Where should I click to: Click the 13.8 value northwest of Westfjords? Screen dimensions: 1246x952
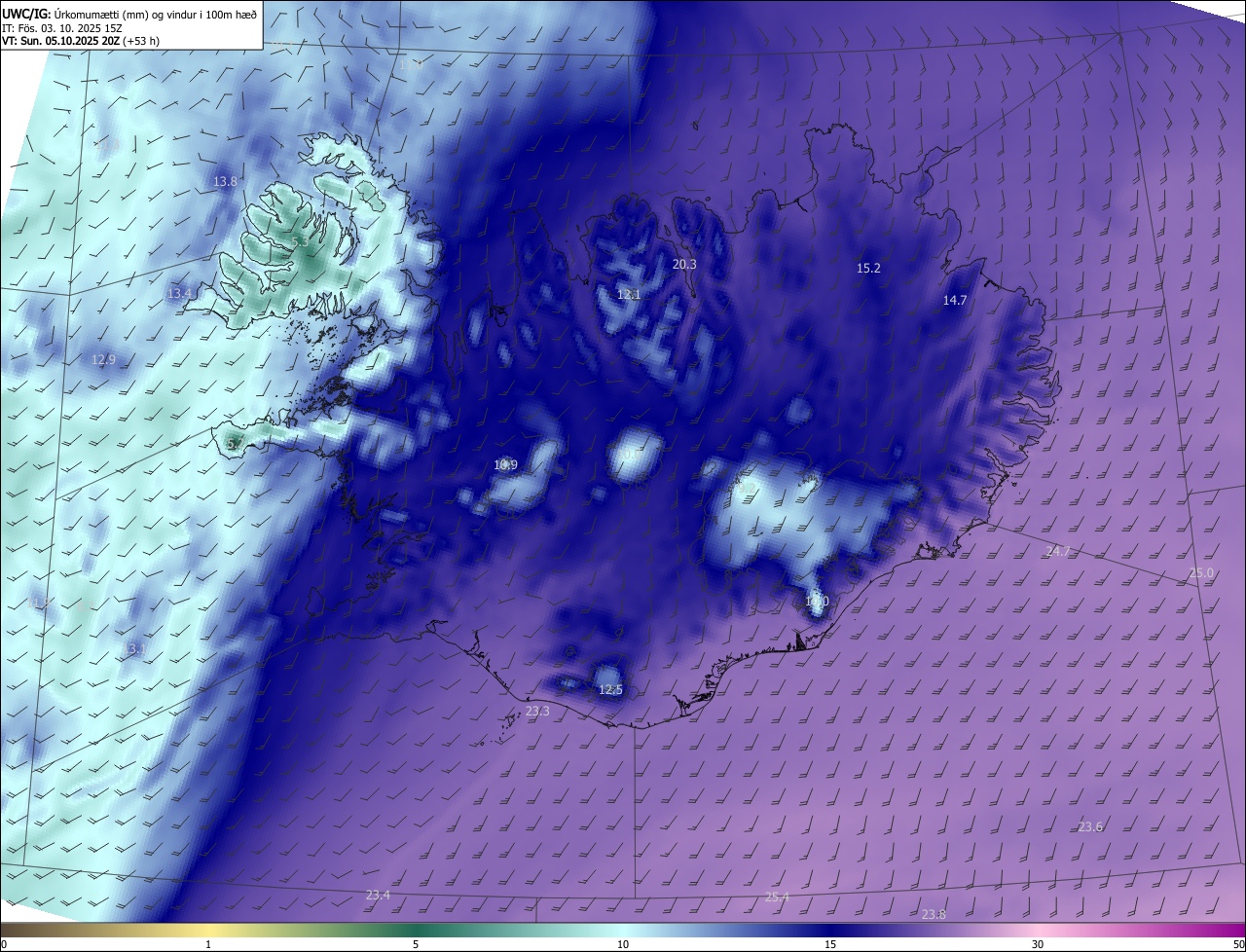click(225, 181)
